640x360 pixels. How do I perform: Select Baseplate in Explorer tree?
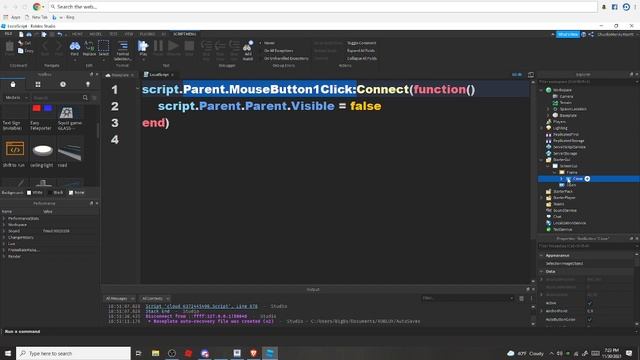568,116
